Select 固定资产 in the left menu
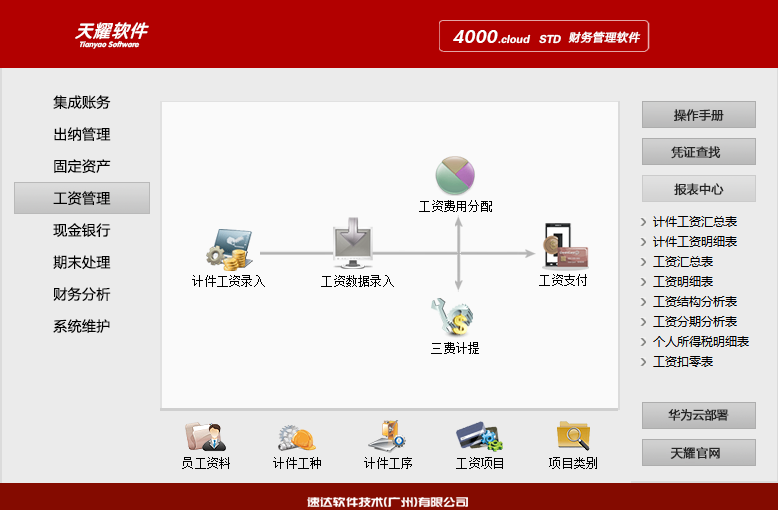This screenshot has height=510, width=778. tap(81, 166)
